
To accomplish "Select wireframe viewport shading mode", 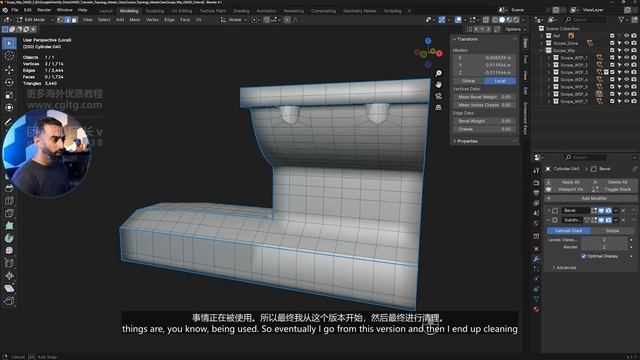I will click(495, 20).
